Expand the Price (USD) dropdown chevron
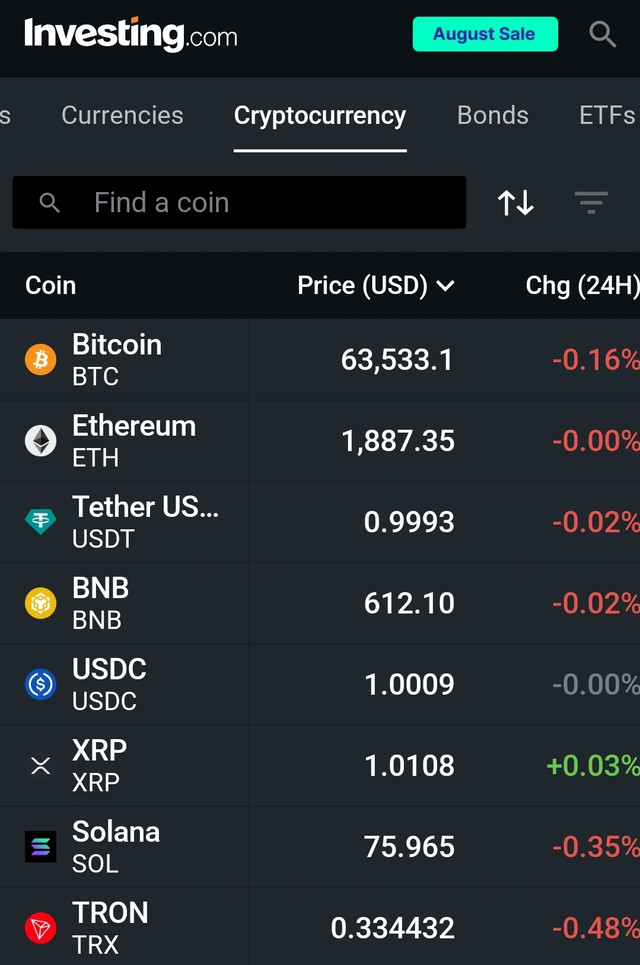Image resolution: width=640 pixels, height=965 pixels. [445, 286]
